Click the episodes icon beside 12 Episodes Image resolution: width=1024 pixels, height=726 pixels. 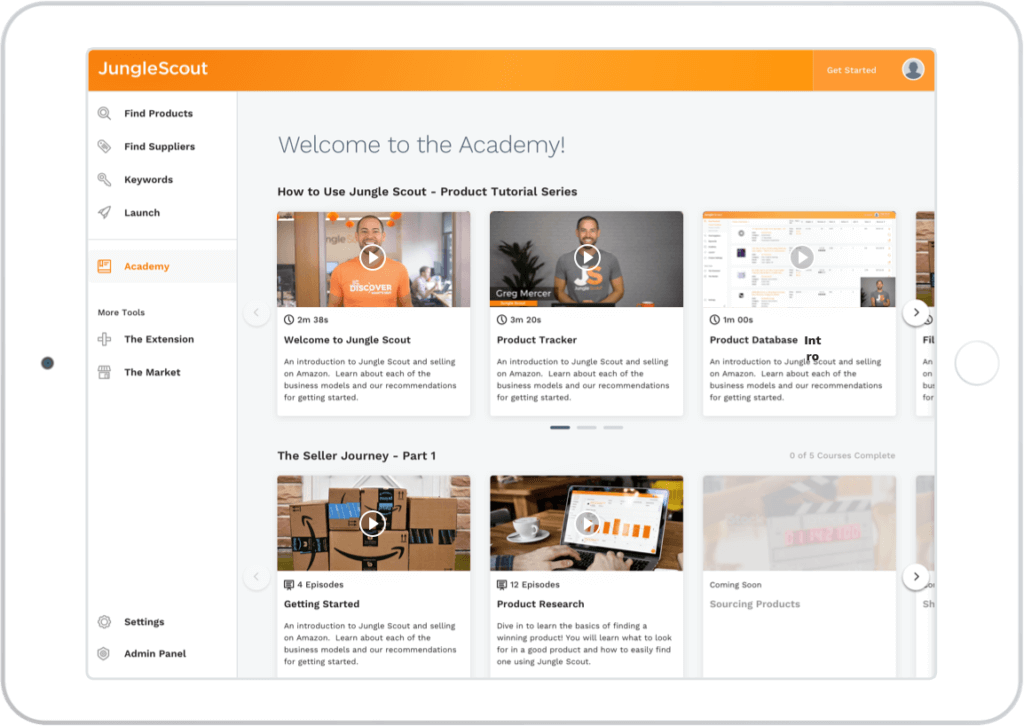click(x=502, y=584)
